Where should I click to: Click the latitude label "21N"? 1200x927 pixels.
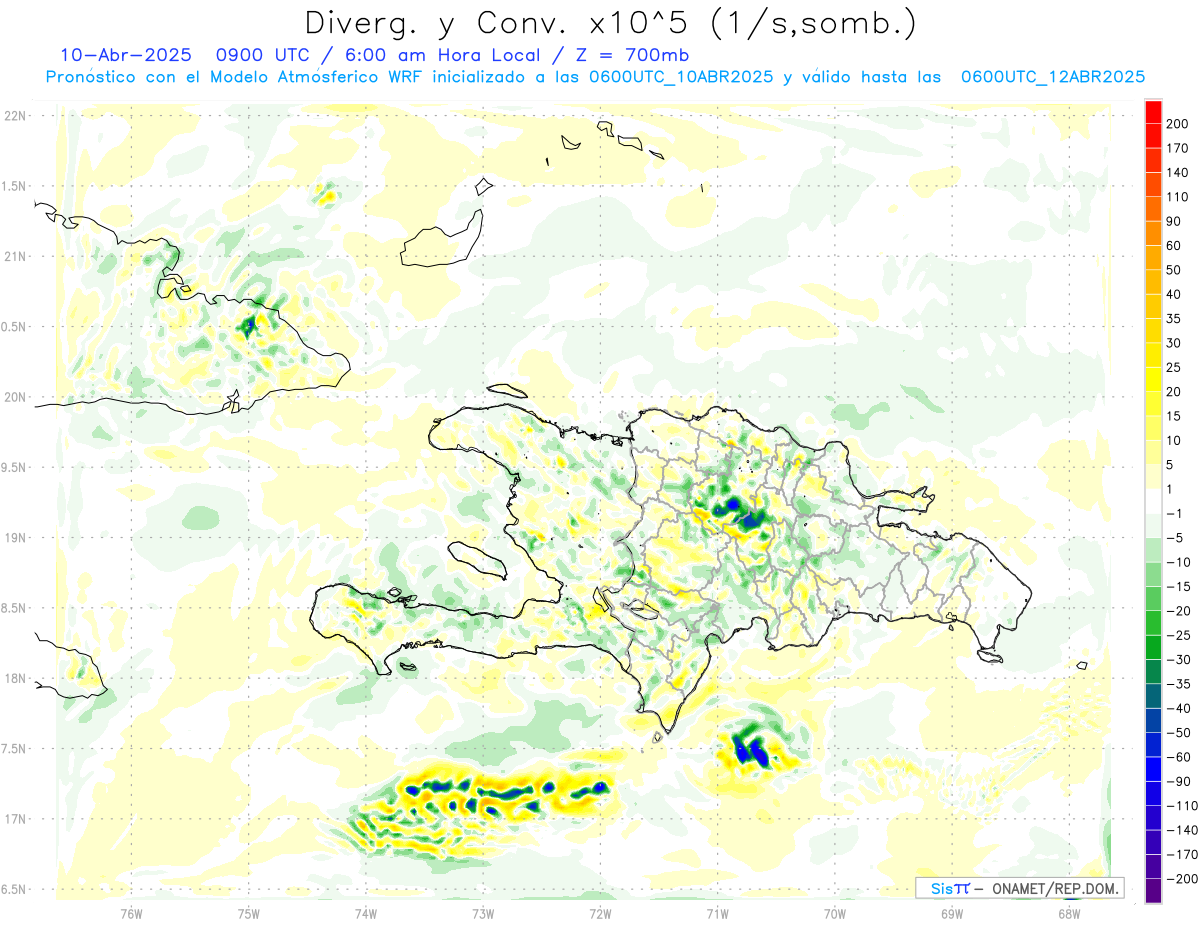[x=13, y=257]
